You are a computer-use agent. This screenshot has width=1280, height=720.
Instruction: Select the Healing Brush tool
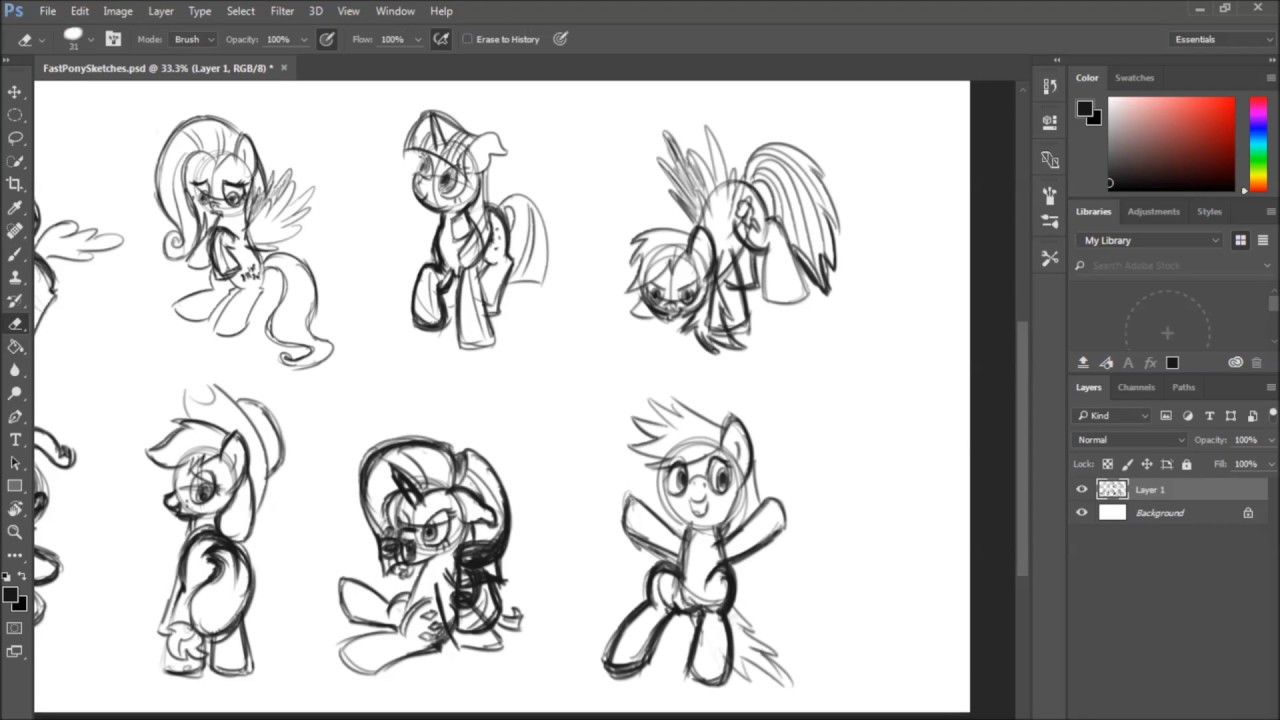pos(15,231)
